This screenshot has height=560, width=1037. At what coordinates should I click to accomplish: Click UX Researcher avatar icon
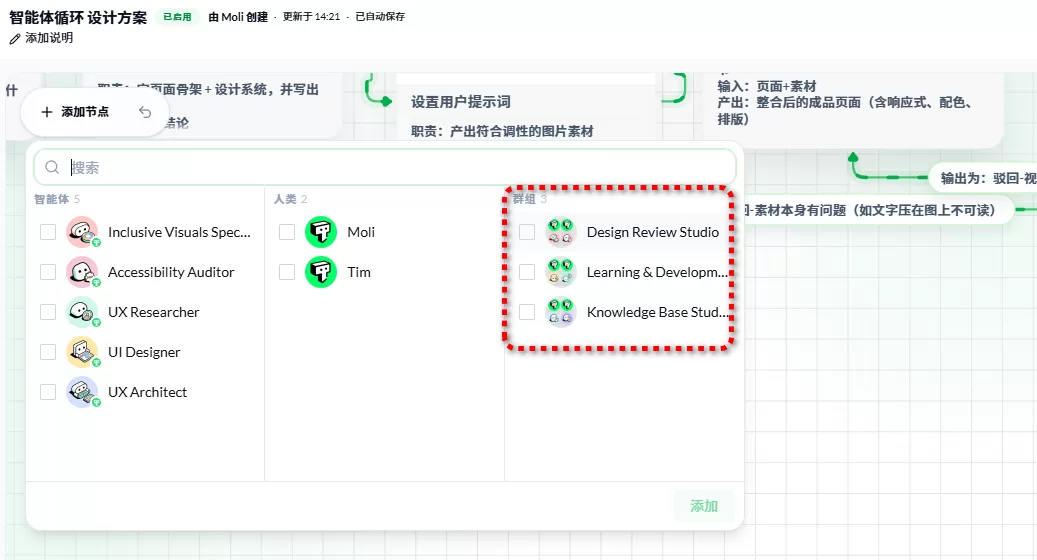point(82,312)
